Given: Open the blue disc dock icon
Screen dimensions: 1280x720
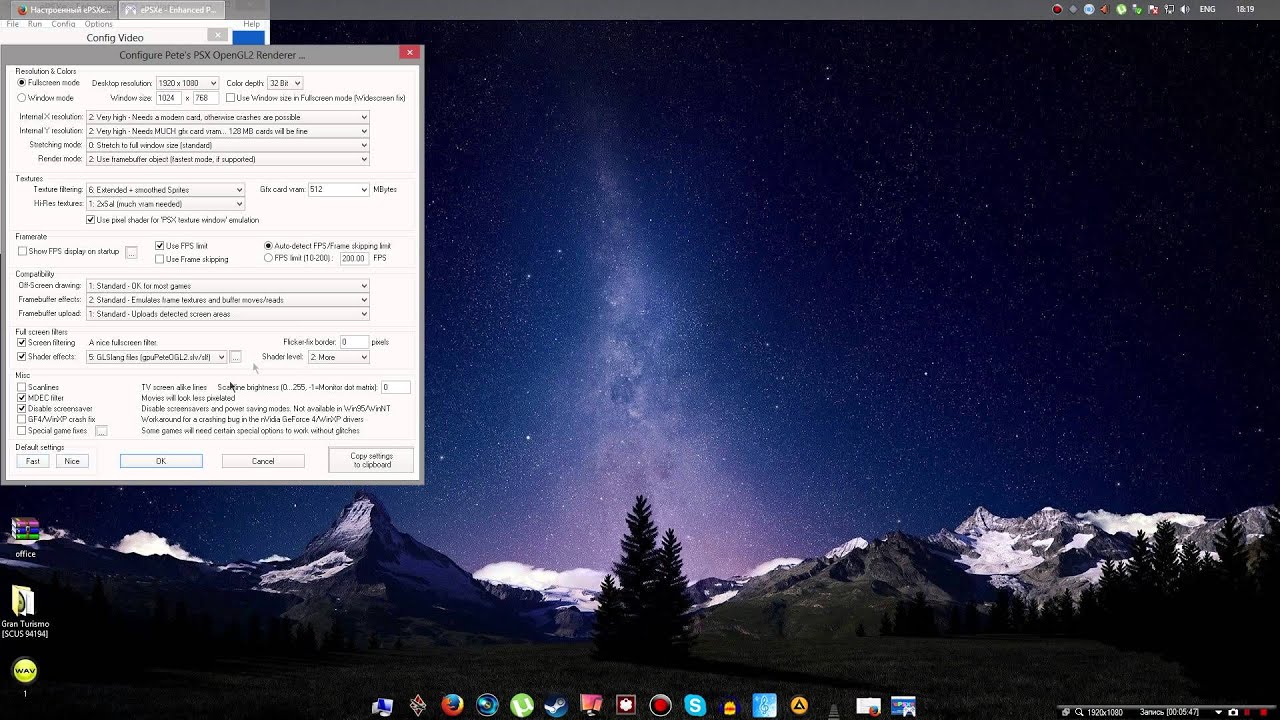Looking at the screenshot, I should [487, 705].
